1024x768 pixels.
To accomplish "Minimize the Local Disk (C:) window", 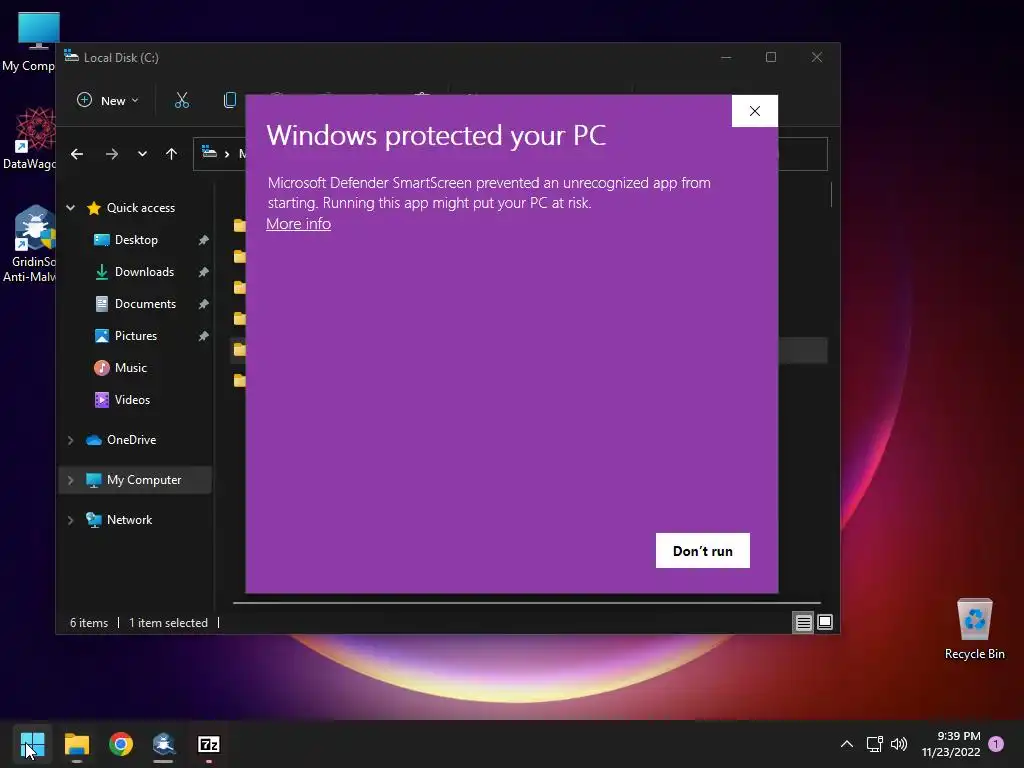I will (726, 57).
